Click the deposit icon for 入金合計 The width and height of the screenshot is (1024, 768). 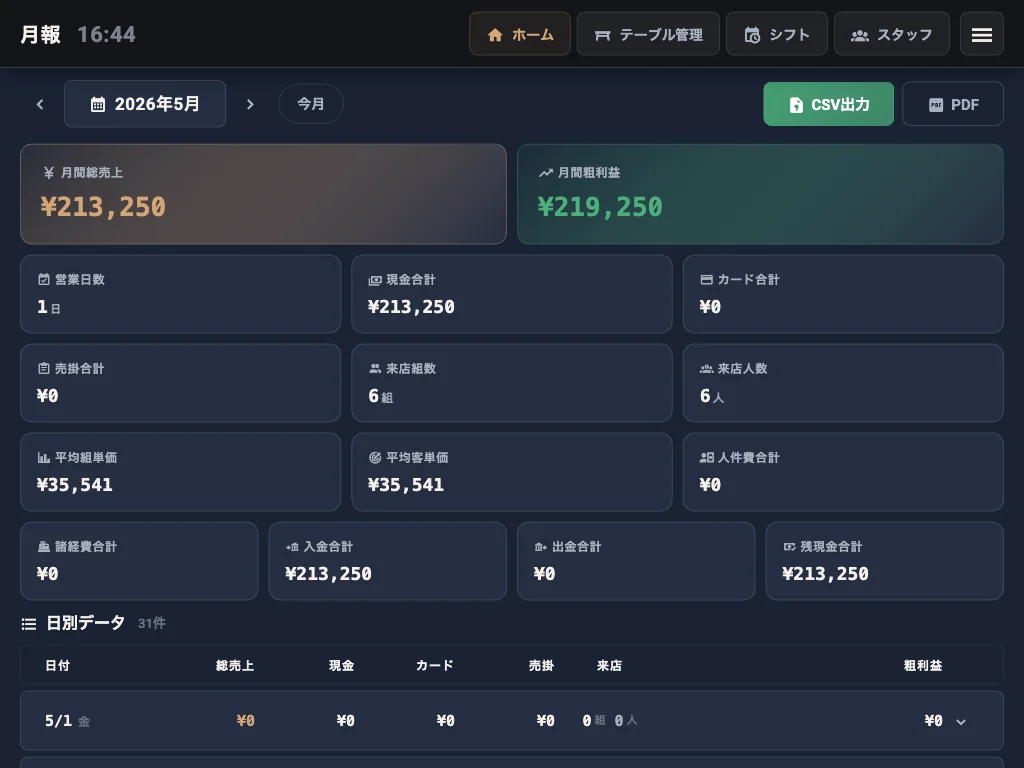click(292, 547)
